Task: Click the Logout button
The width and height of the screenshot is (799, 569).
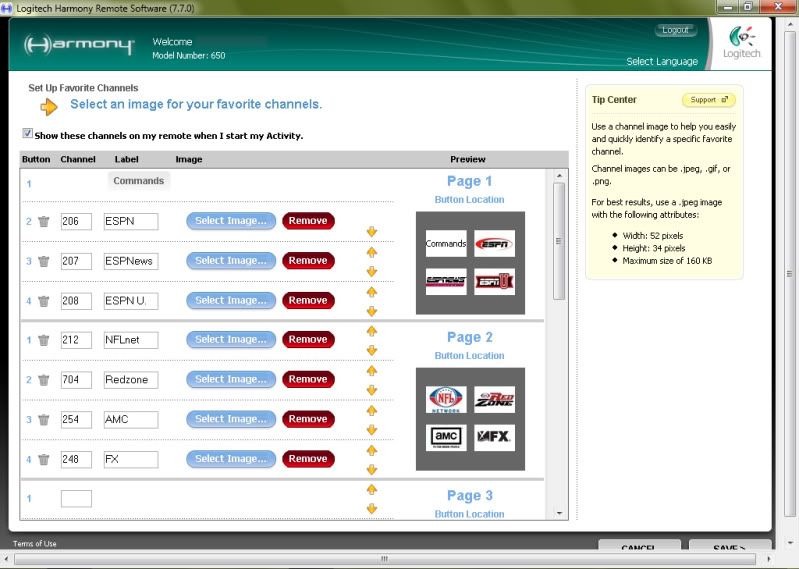Action: [675, 30]
